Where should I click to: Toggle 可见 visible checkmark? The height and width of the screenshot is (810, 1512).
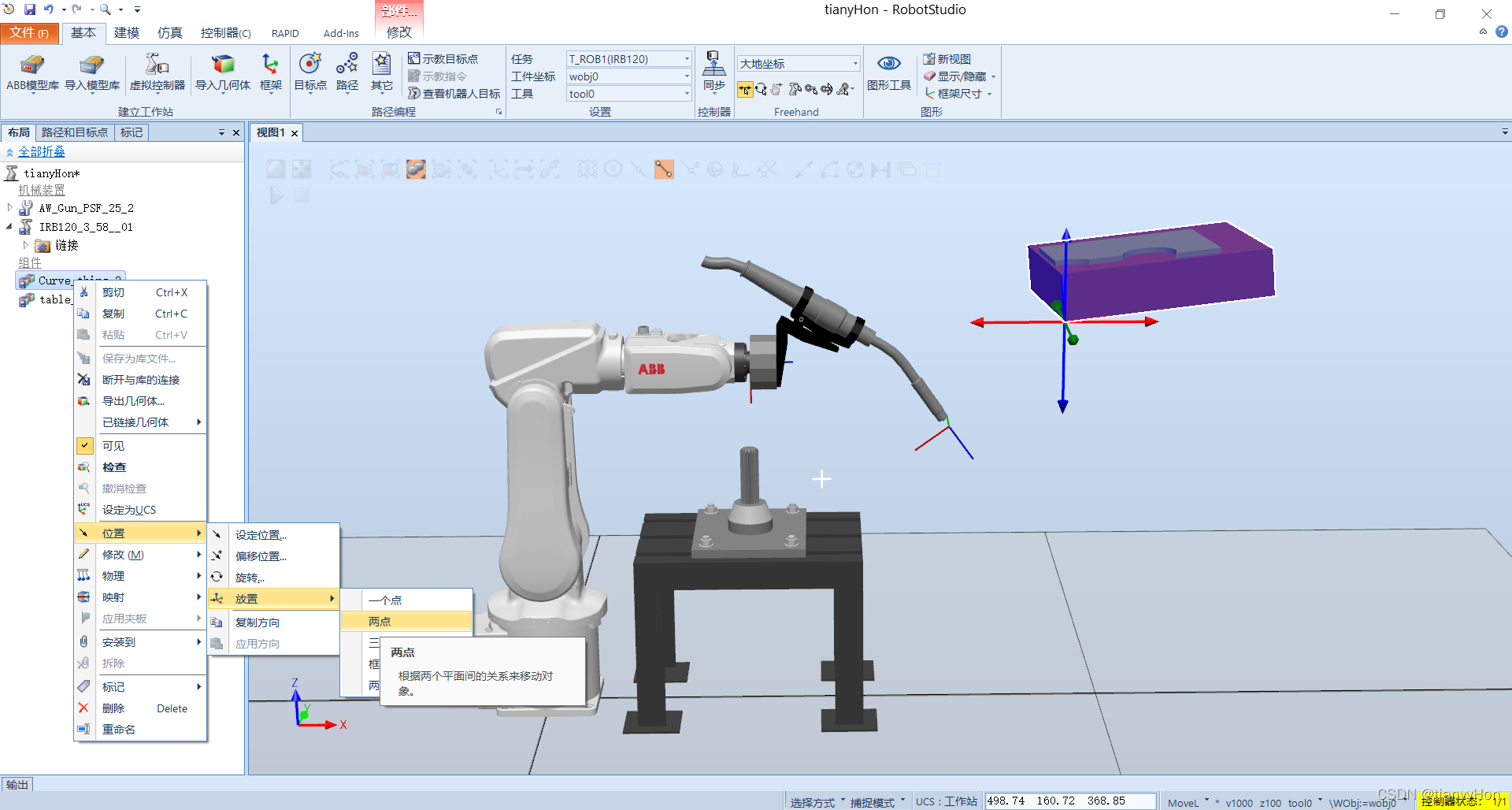tap(85, 445)
